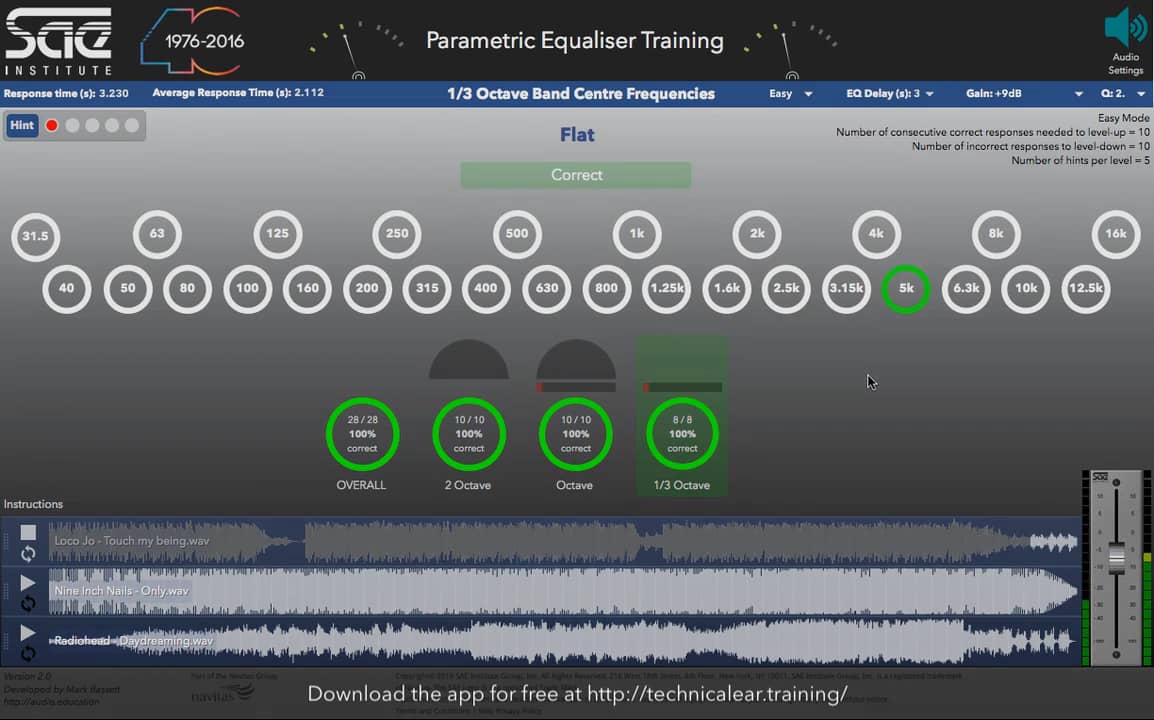Viewport: 1154px width, 720px height.
Task: Click the 10k band circle
Action: [x=1026, y=289]
